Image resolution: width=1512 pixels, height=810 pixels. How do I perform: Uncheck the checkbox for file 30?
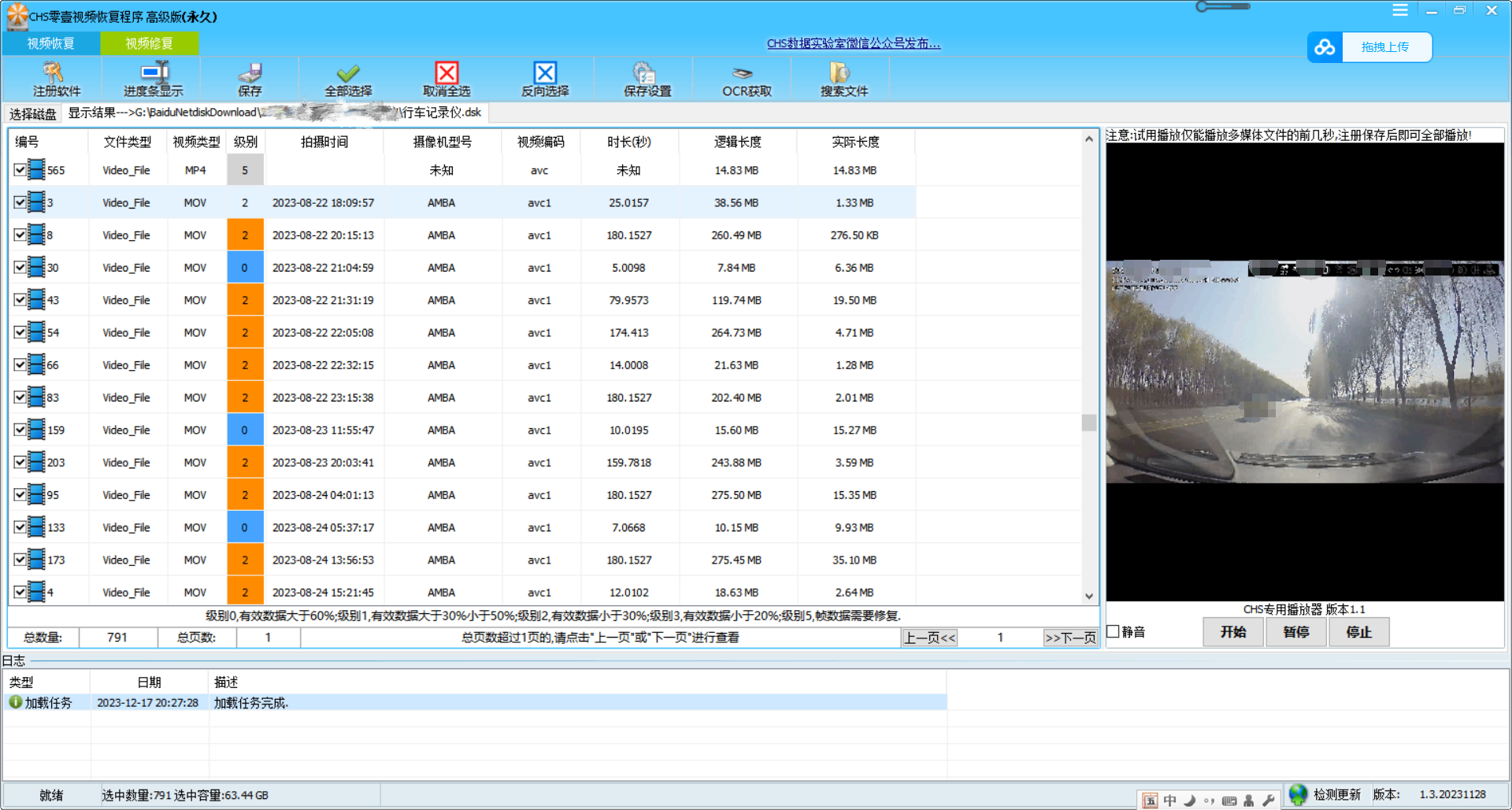(20, 267)
